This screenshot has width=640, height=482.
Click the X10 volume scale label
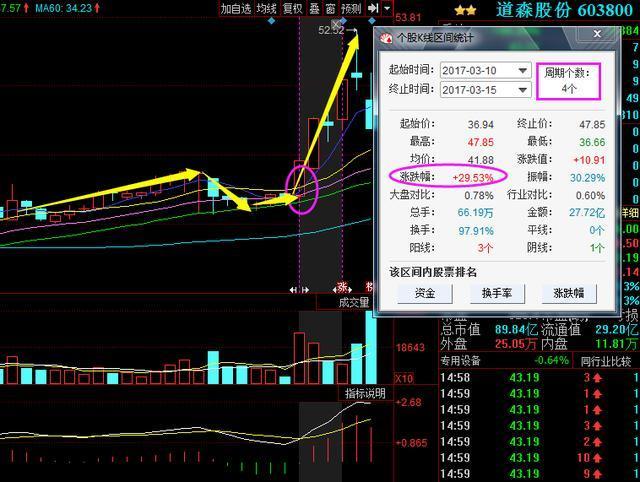click(404, 379)
